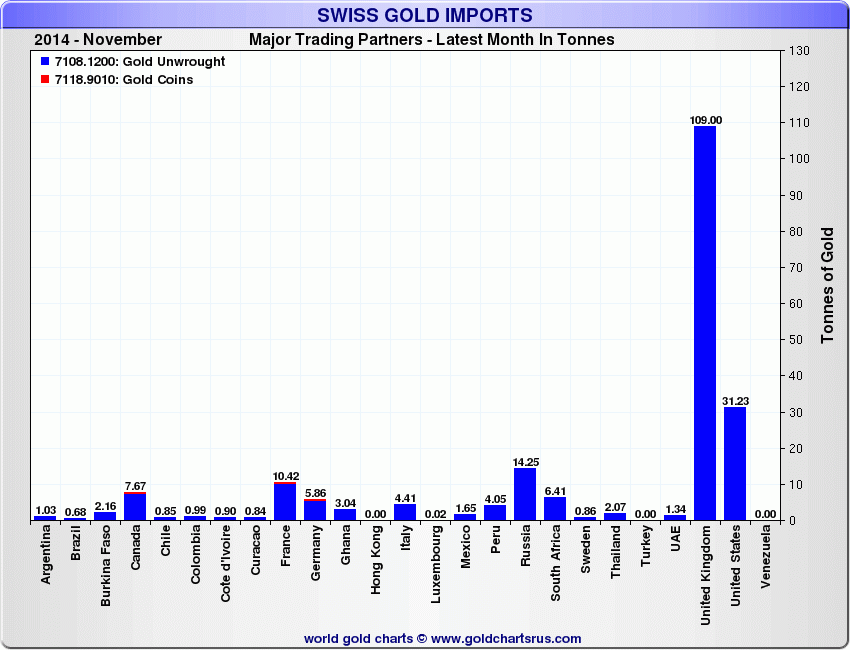Click the Peru bar
Viewport: 850px width, 650px height.
pos(495,512)
